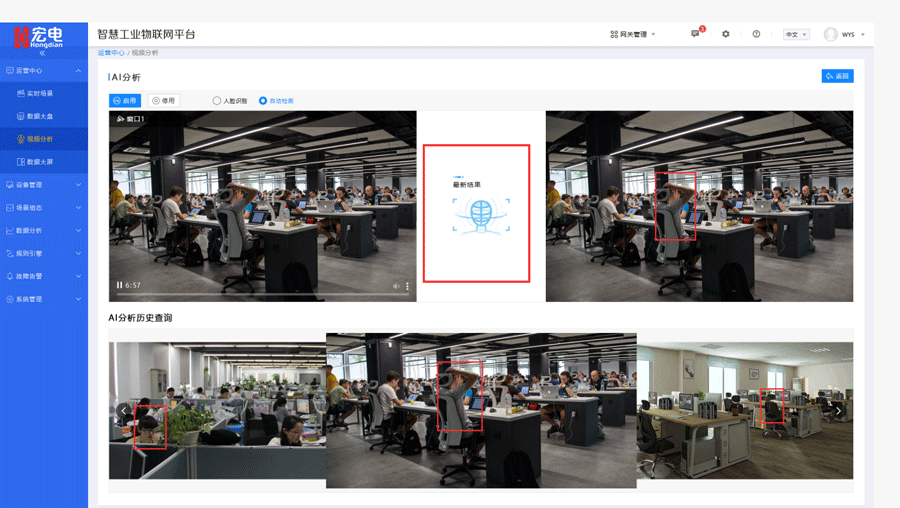This screenshot has width=900, height=508.
Task: Open the messages notification icon
Action: tap(696, 34)
